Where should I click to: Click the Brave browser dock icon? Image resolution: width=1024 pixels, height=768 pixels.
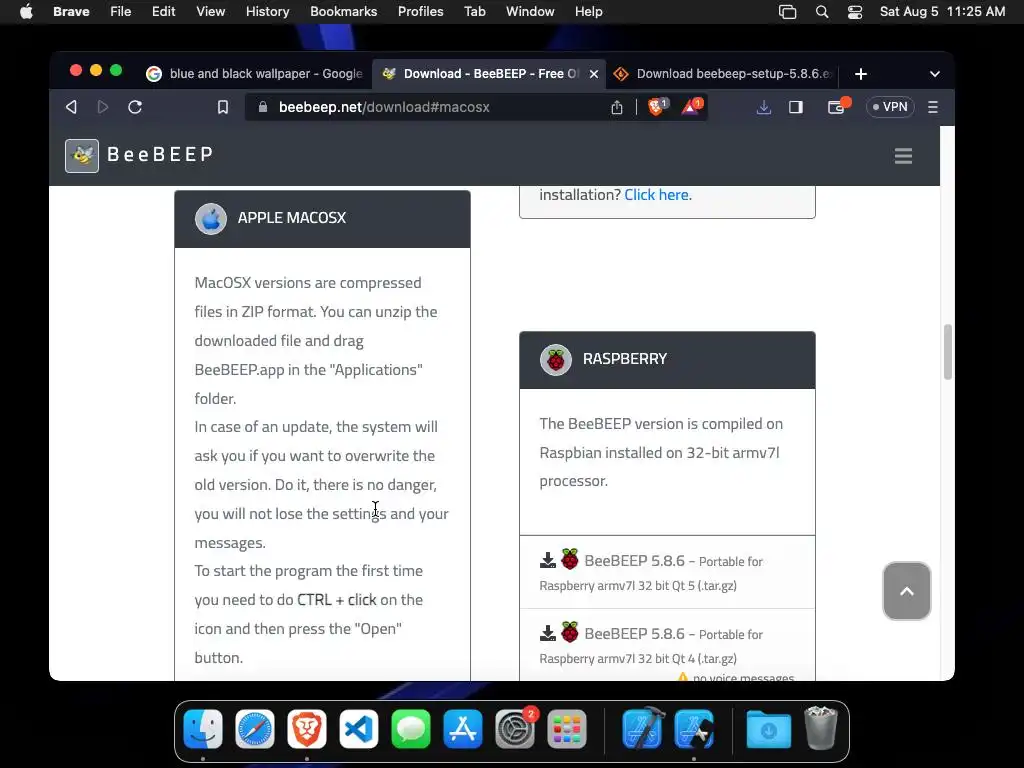tap(307, 729)
